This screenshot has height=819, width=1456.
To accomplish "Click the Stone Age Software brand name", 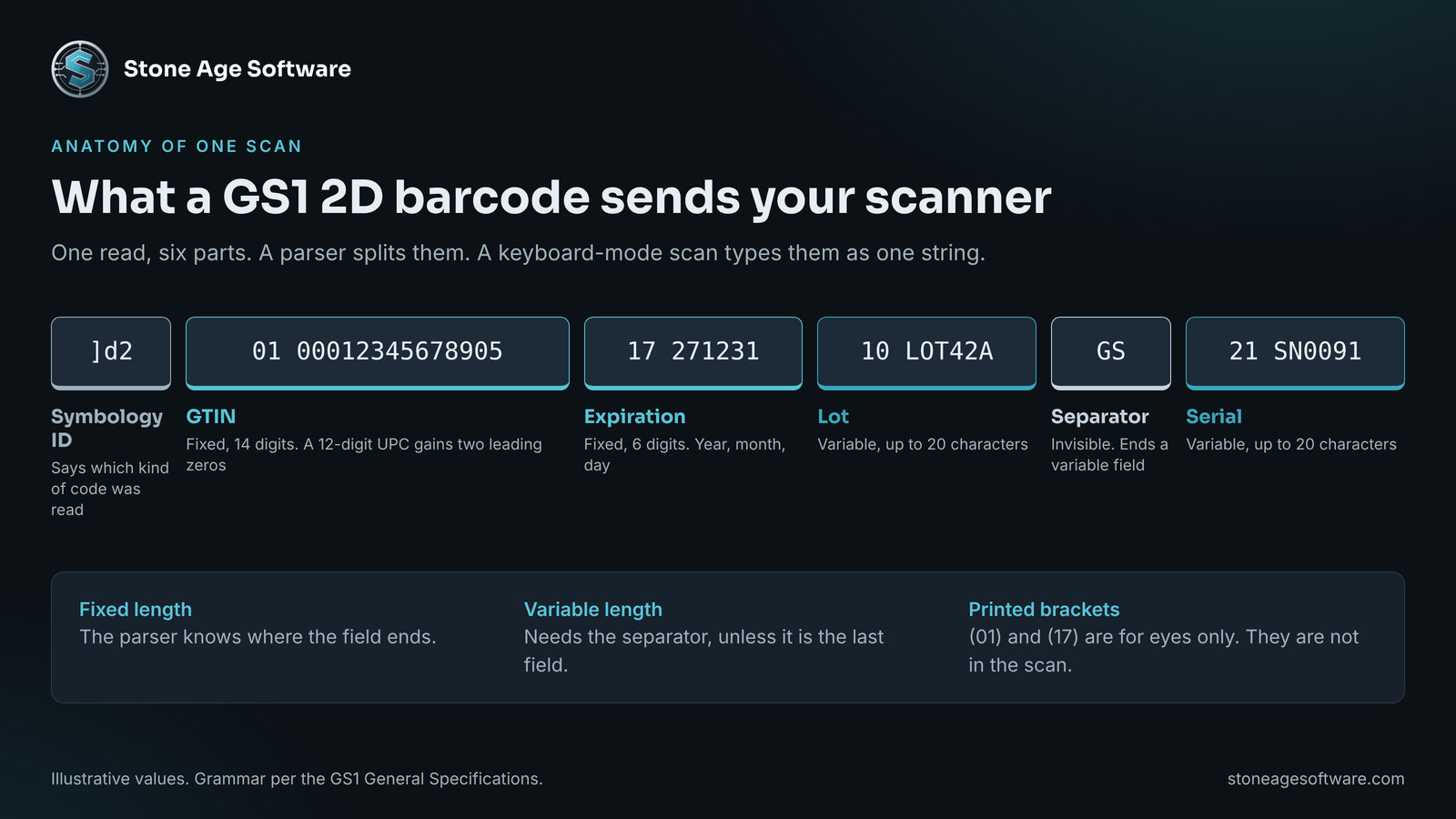I will pos(237,69).
